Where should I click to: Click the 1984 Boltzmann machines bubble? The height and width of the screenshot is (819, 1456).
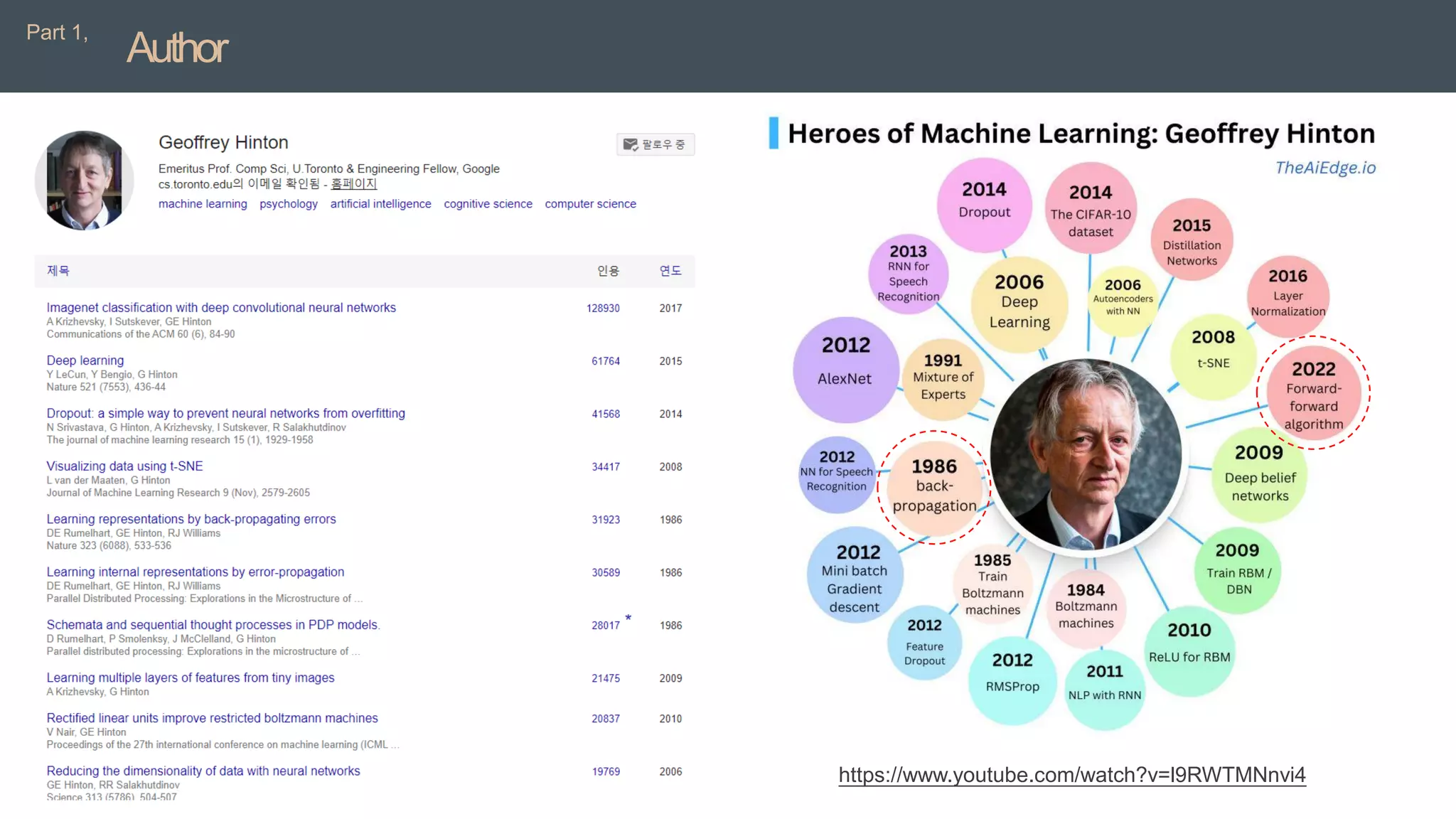[x=1086, y=608]
